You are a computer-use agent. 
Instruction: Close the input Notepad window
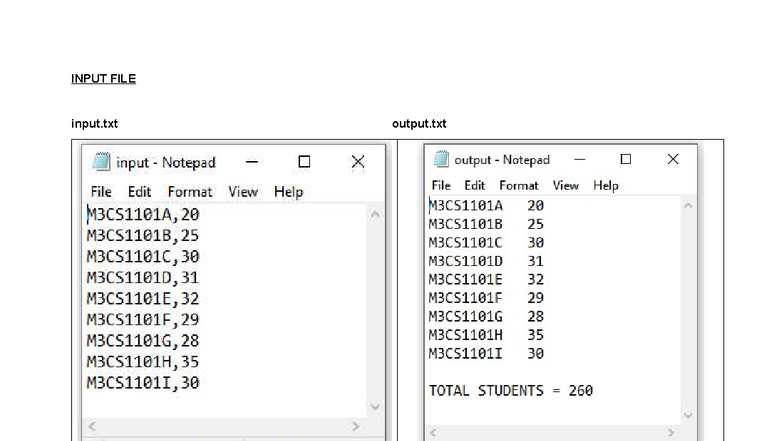357,162
